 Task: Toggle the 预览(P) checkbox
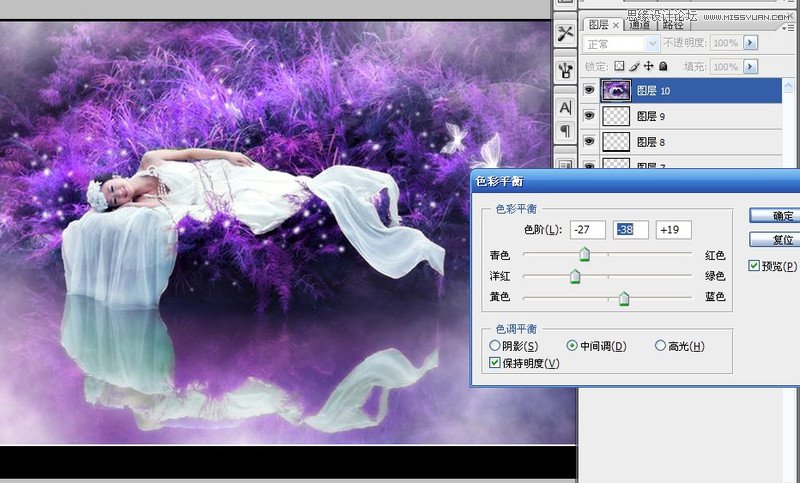(x=754, y=265)
